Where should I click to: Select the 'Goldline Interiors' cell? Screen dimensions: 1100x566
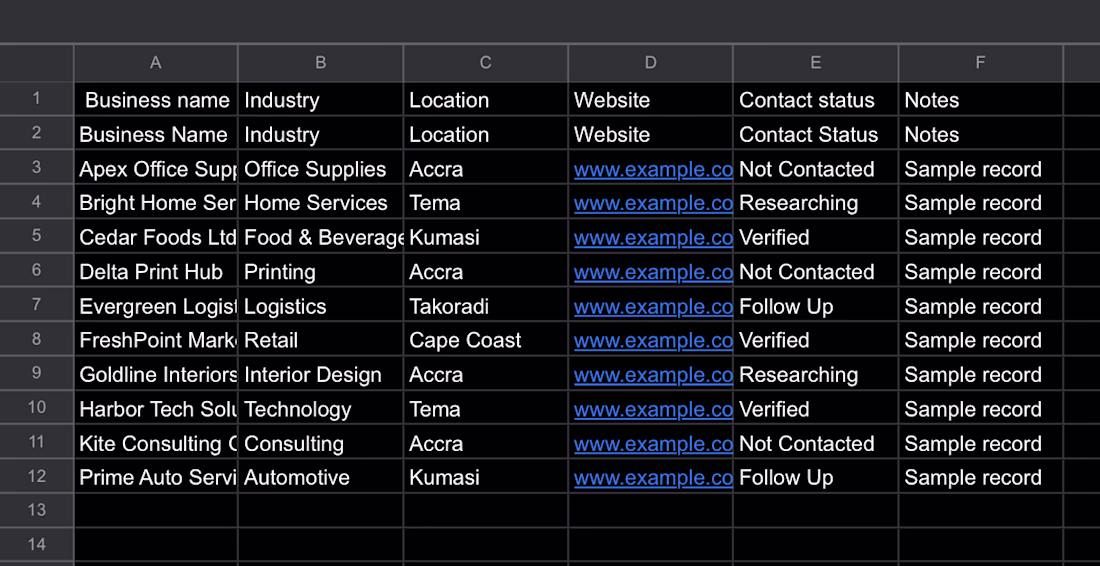[x=156, y=375]
